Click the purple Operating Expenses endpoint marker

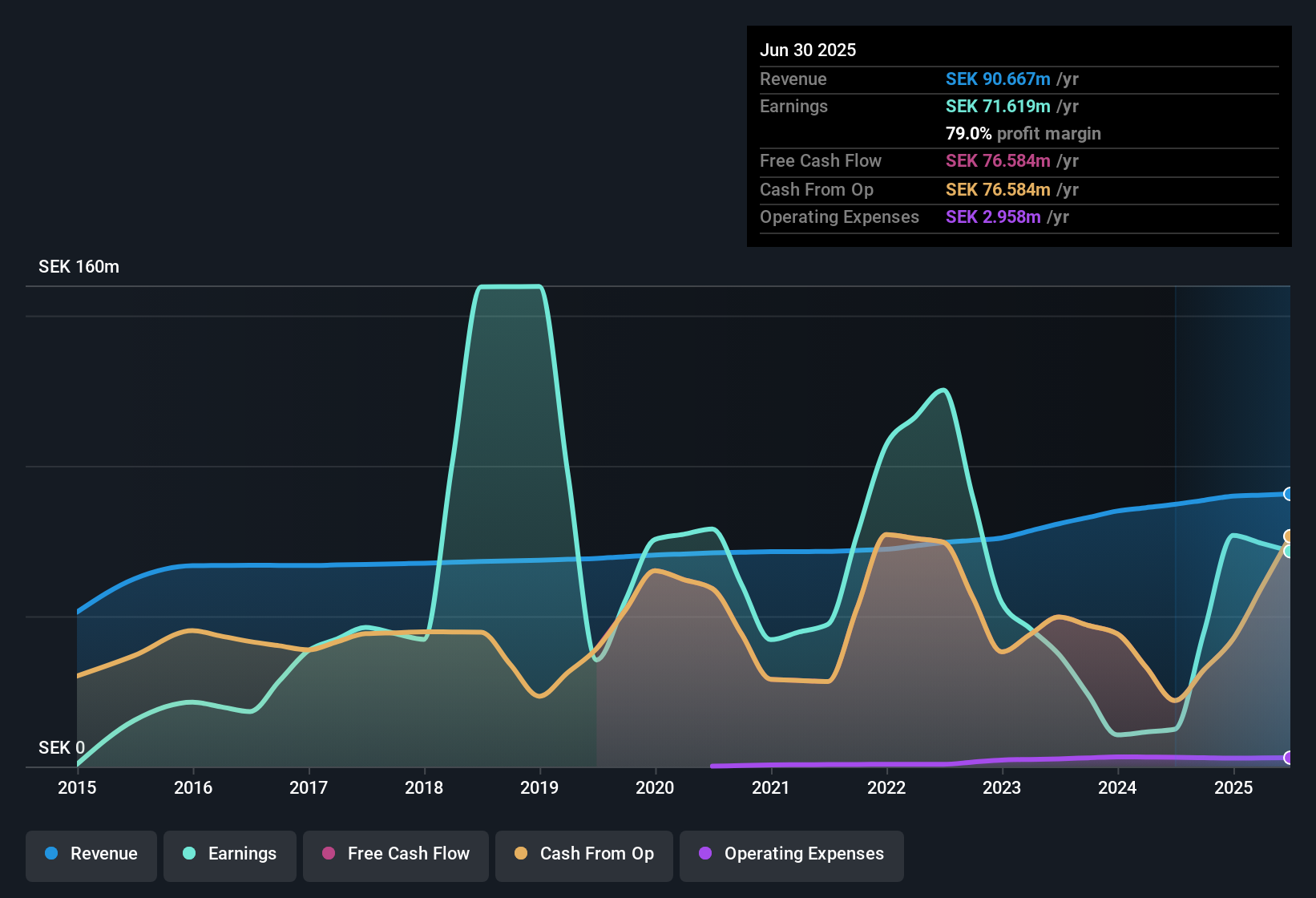(1289, 758)
